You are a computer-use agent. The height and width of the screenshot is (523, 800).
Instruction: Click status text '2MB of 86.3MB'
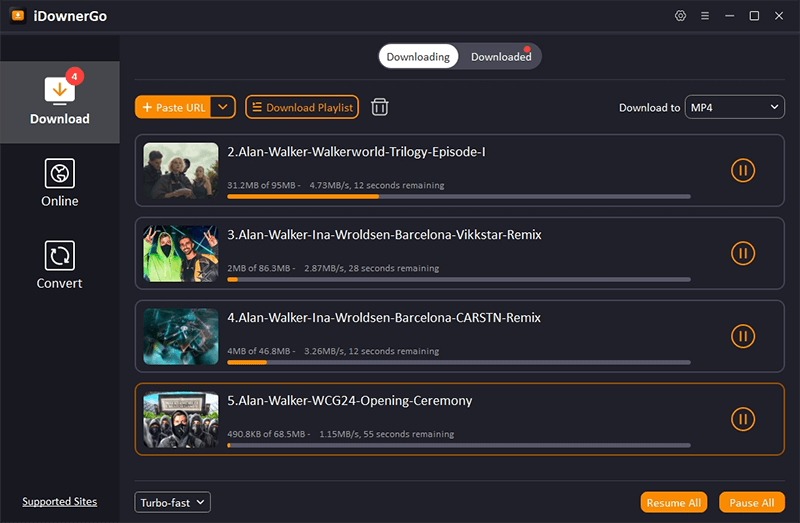259,268
